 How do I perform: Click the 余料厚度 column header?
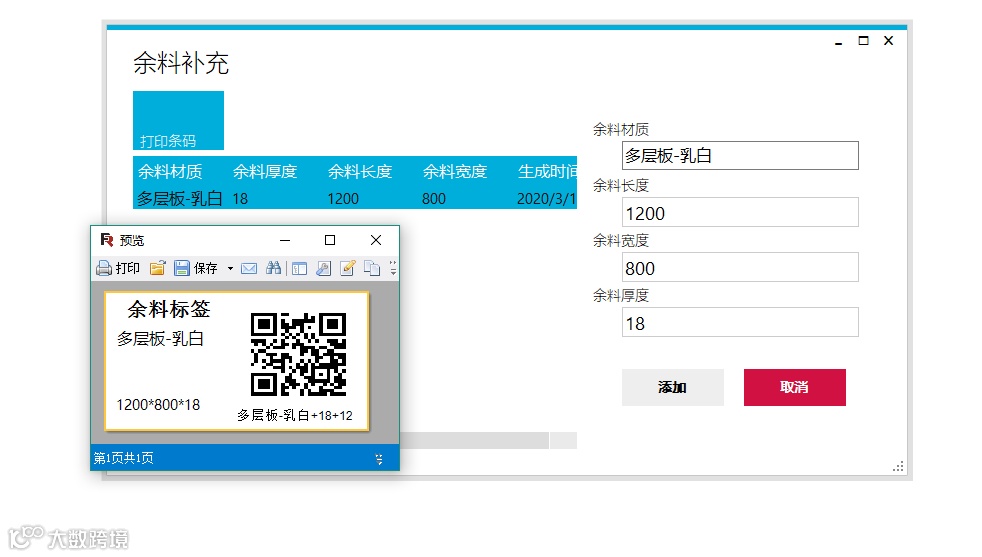coord(265,171)
